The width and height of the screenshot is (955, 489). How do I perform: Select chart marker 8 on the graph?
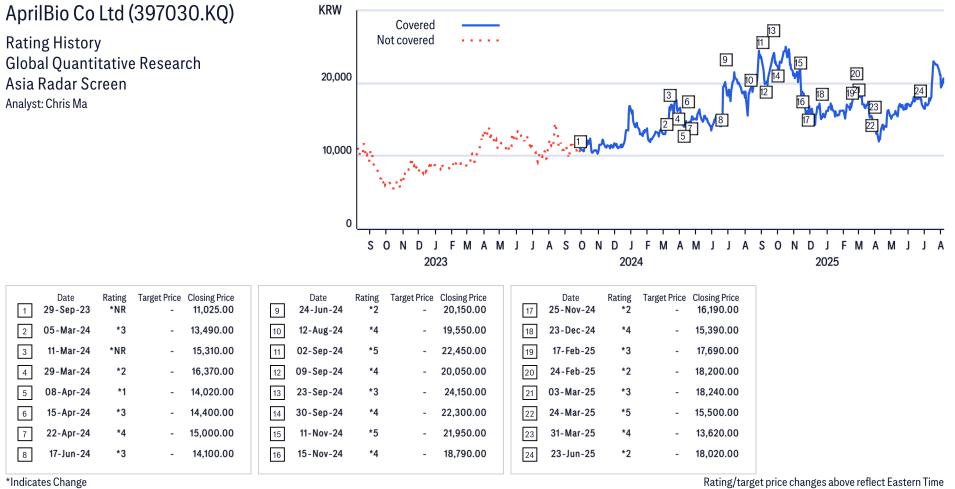coord(721,120)
